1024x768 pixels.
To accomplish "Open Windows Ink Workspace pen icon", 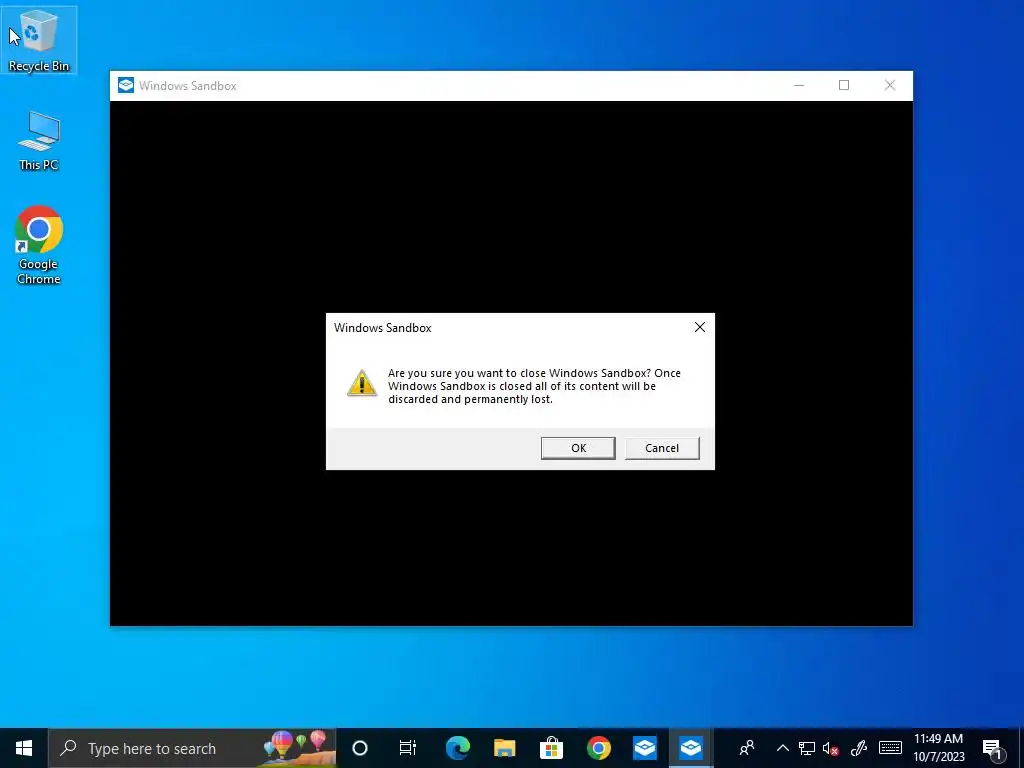I will [x=859, y=748].
